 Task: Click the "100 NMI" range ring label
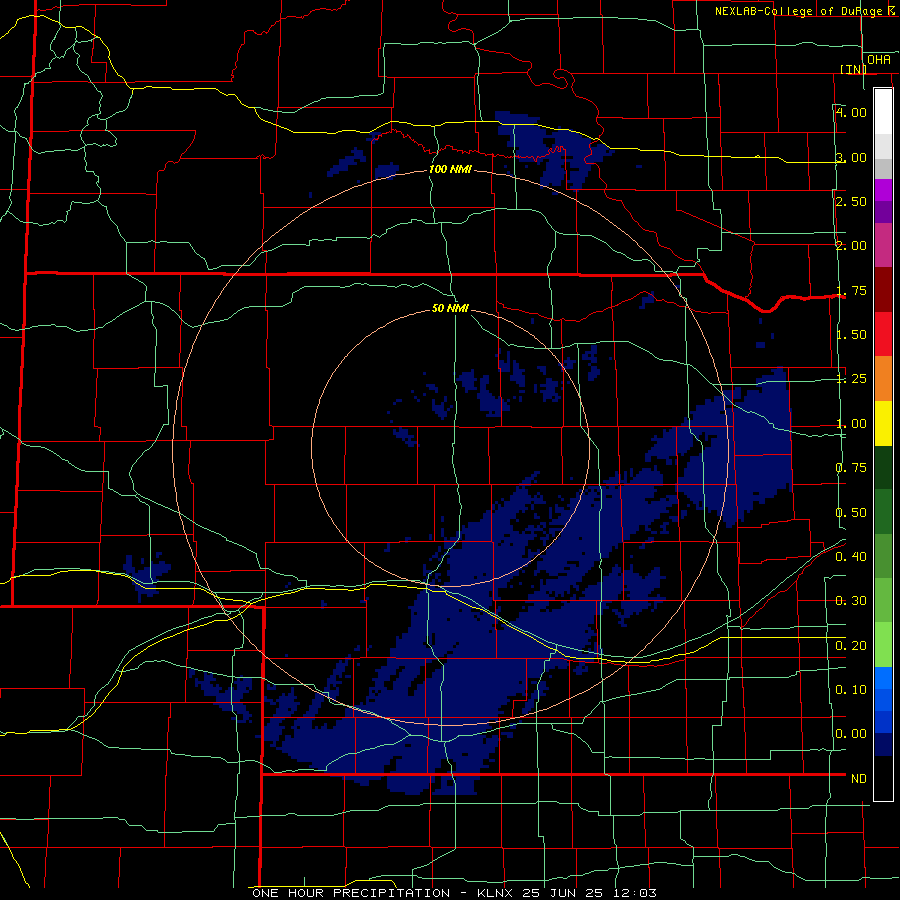[451, 169]
